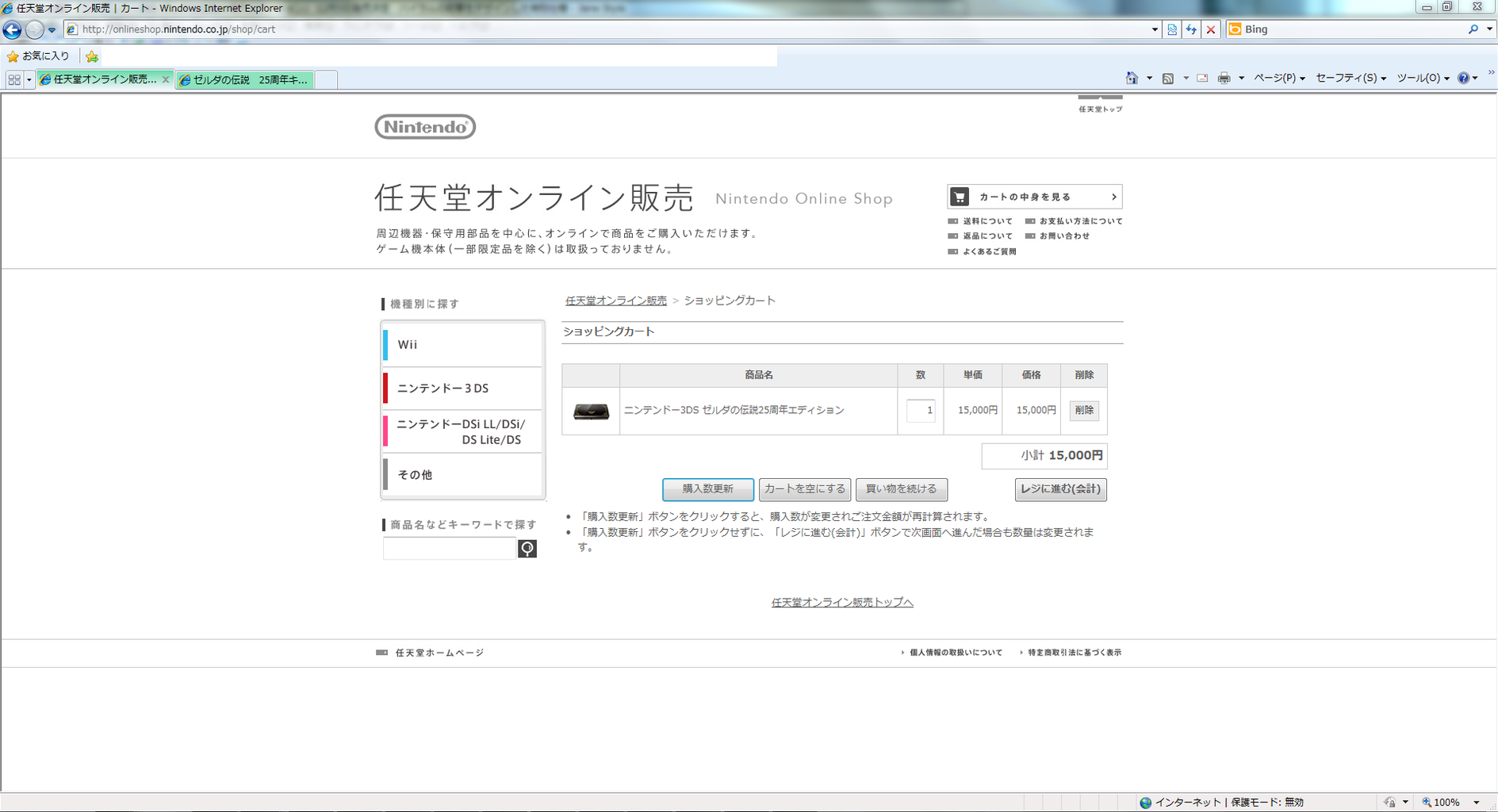This screenshot has height=812, width=1498.
Task: Click the 削除 button in the product row
Action: point(1084,411)
